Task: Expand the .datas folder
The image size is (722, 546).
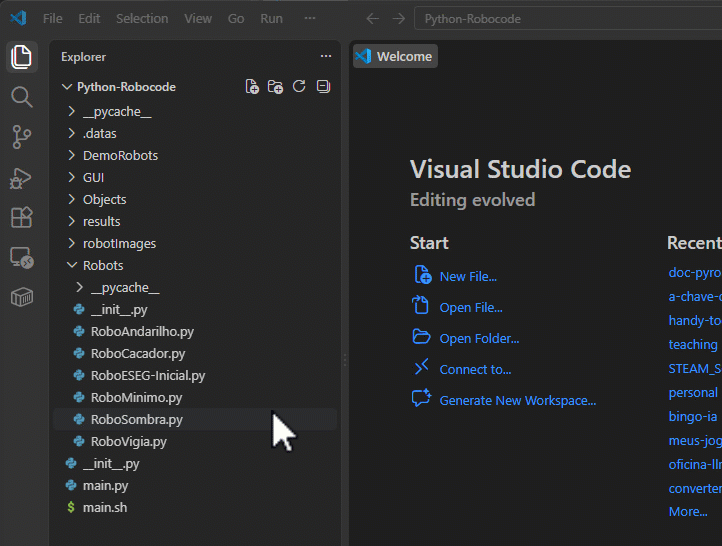Action: [71, 134]
